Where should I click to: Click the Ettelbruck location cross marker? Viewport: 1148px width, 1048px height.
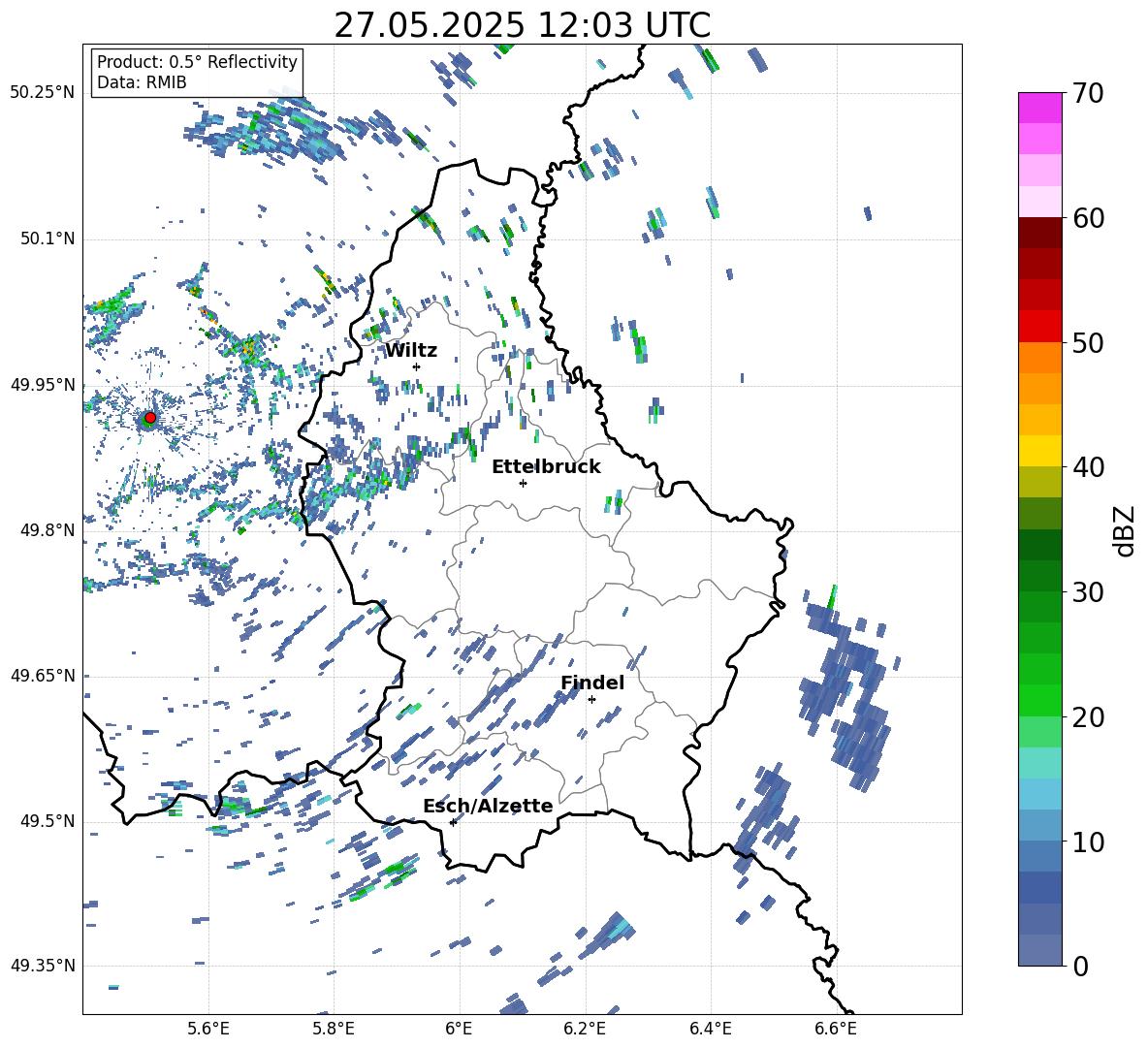coord(523,483)
